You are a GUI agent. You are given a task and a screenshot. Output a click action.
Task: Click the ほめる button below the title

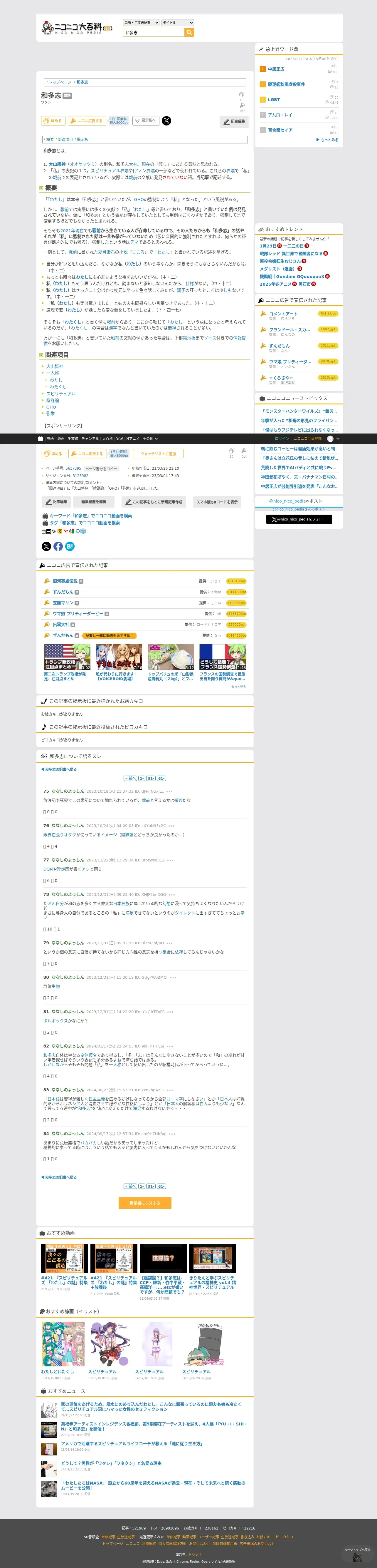(x=53, y=121)
